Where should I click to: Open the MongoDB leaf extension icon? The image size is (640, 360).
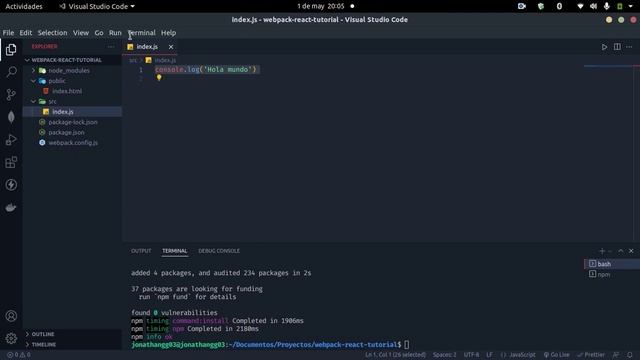11,117
